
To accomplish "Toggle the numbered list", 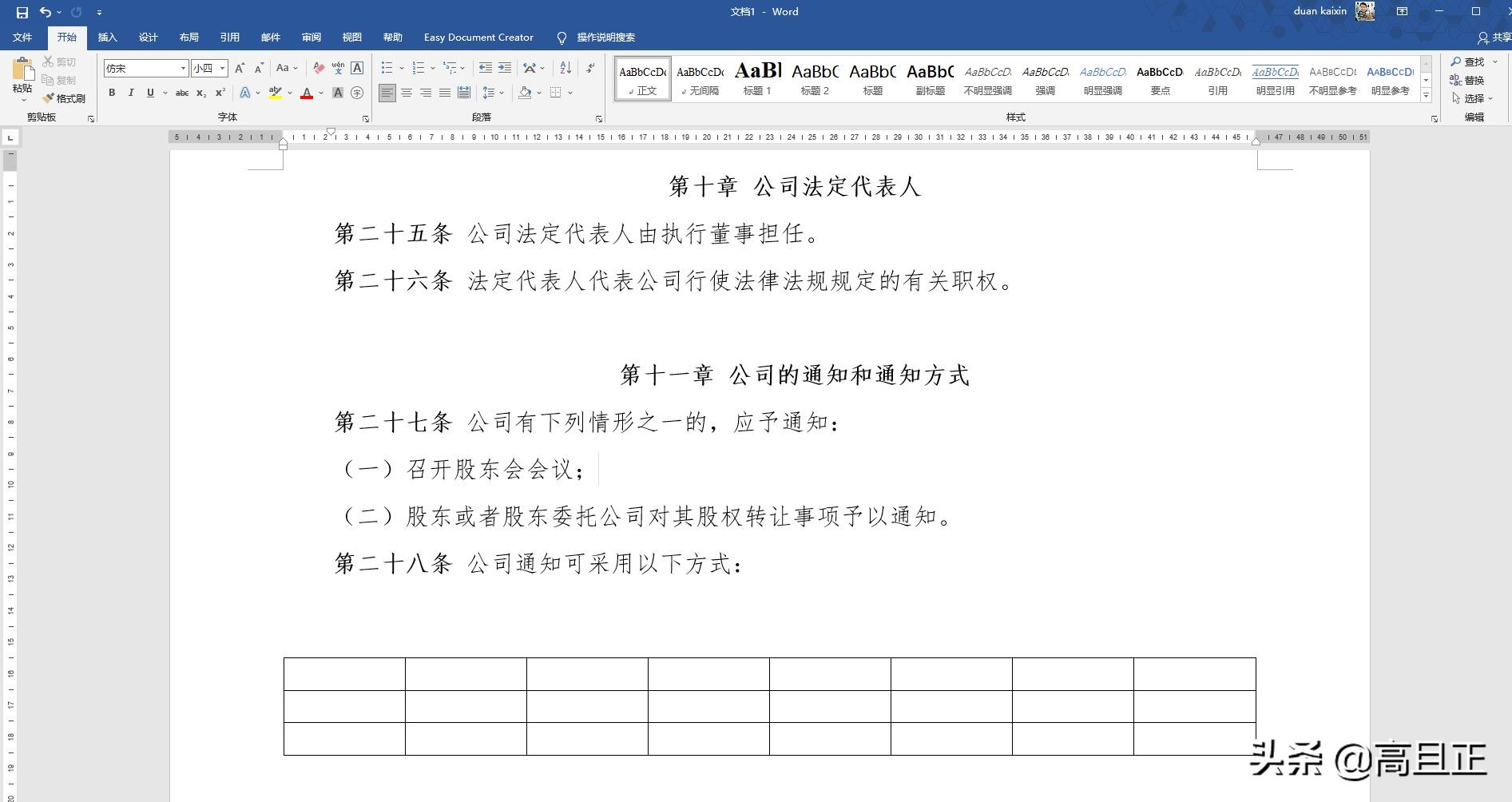I will (x=417, y=68).
